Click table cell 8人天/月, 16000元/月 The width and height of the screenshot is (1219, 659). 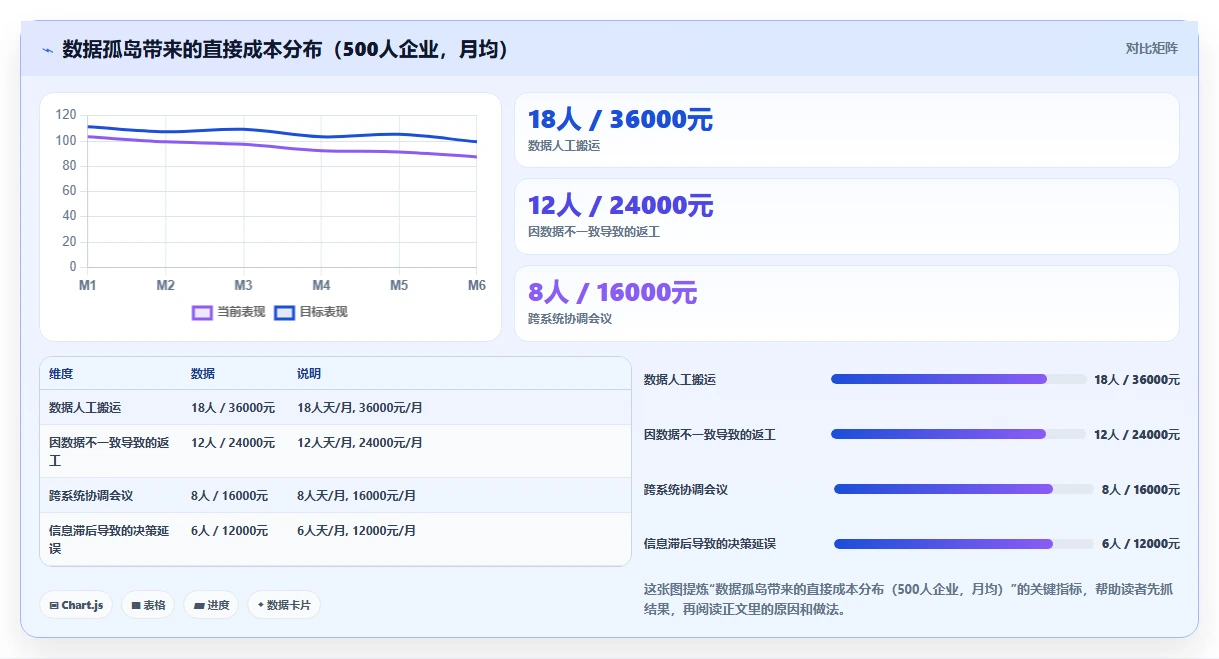tap(357, 496)
